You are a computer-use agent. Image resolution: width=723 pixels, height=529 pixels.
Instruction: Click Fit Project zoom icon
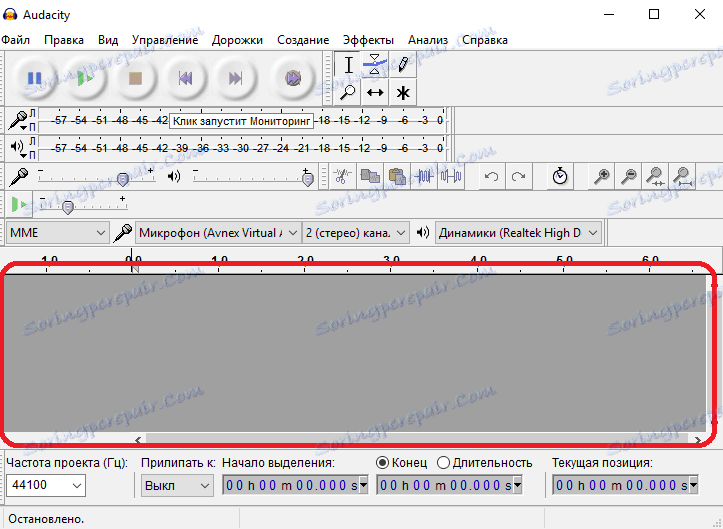tap(682, 176)
